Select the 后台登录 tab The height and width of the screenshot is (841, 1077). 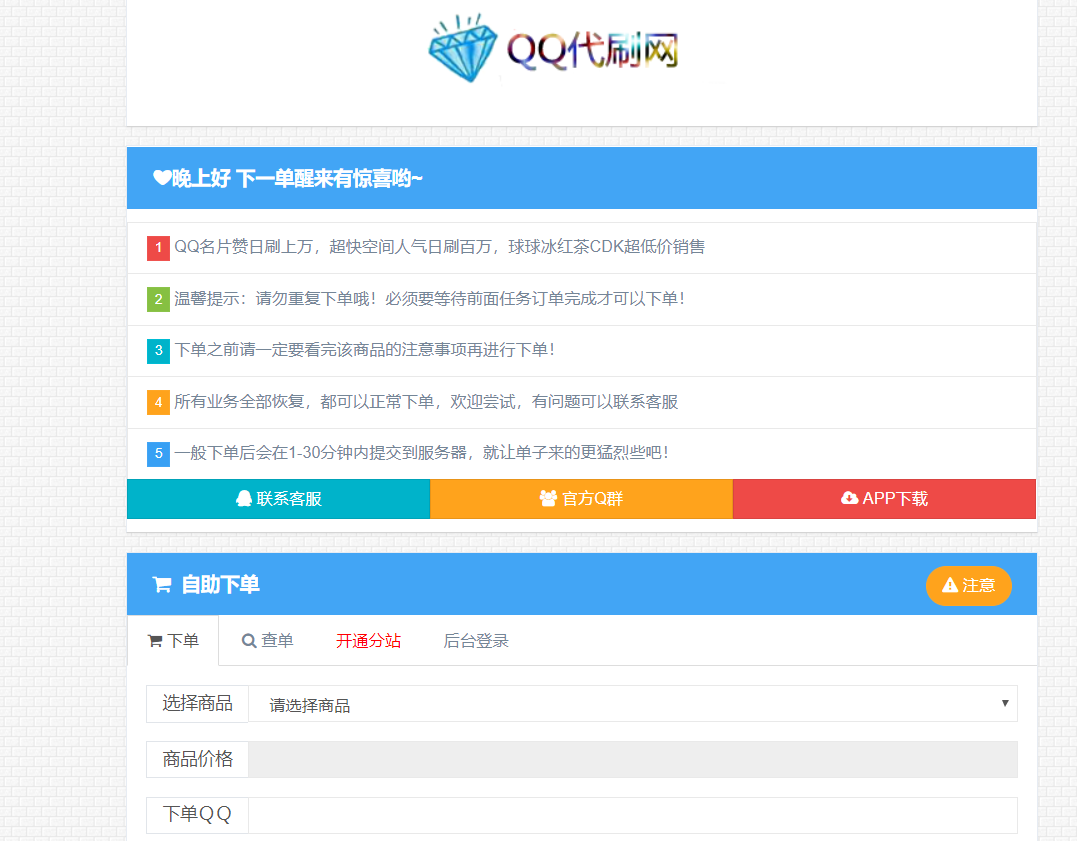point(475,640)
